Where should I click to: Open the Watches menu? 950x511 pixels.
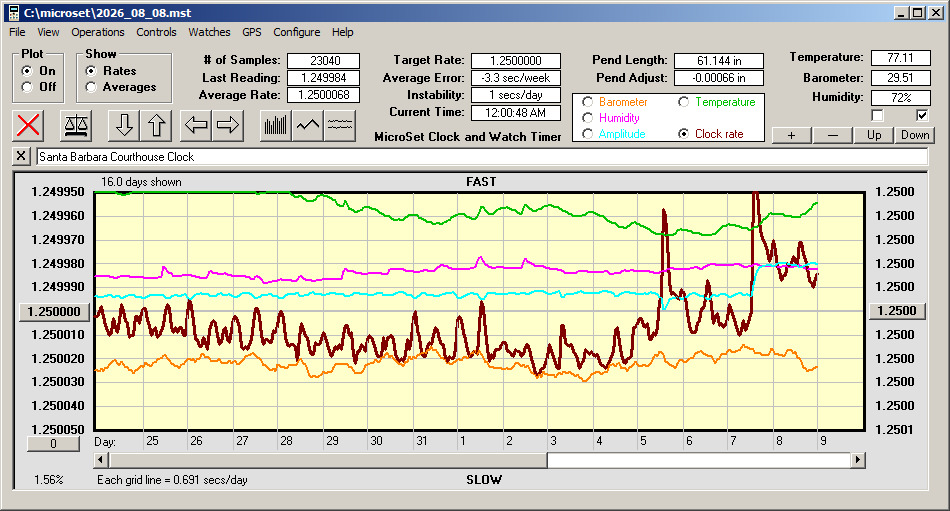coord(209,32)
